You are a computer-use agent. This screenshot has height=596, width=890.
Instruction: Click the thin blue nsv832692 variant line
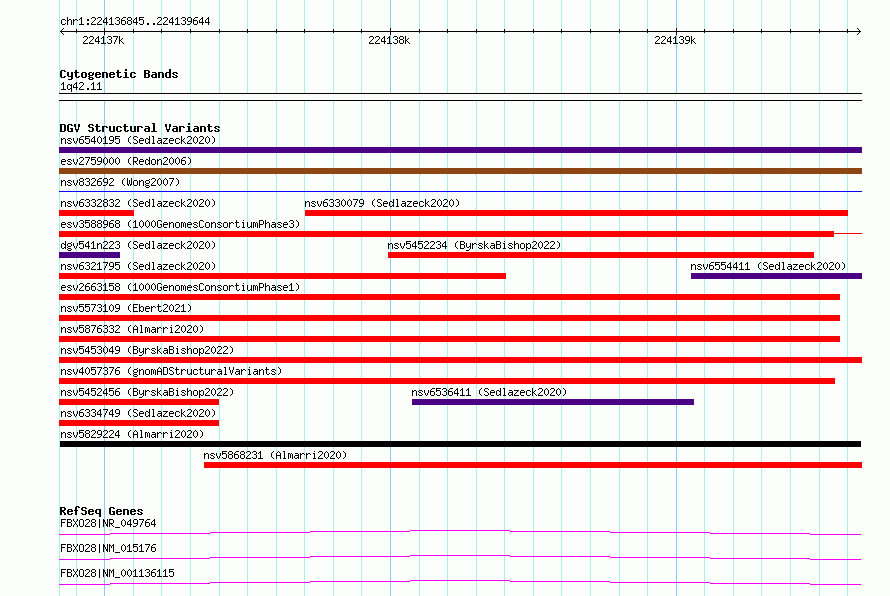pyautogui.click(x=460, y=191)
